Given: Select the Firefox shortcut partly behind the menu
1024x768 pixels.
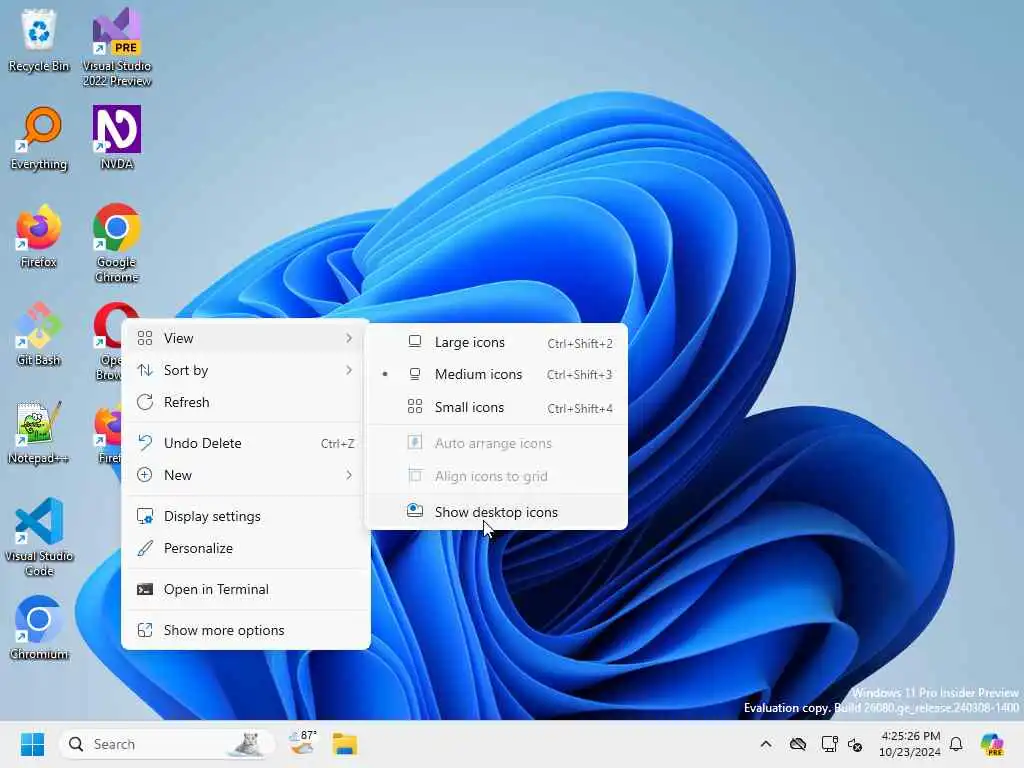Looking at the screenshot, I should click(108, 434).
